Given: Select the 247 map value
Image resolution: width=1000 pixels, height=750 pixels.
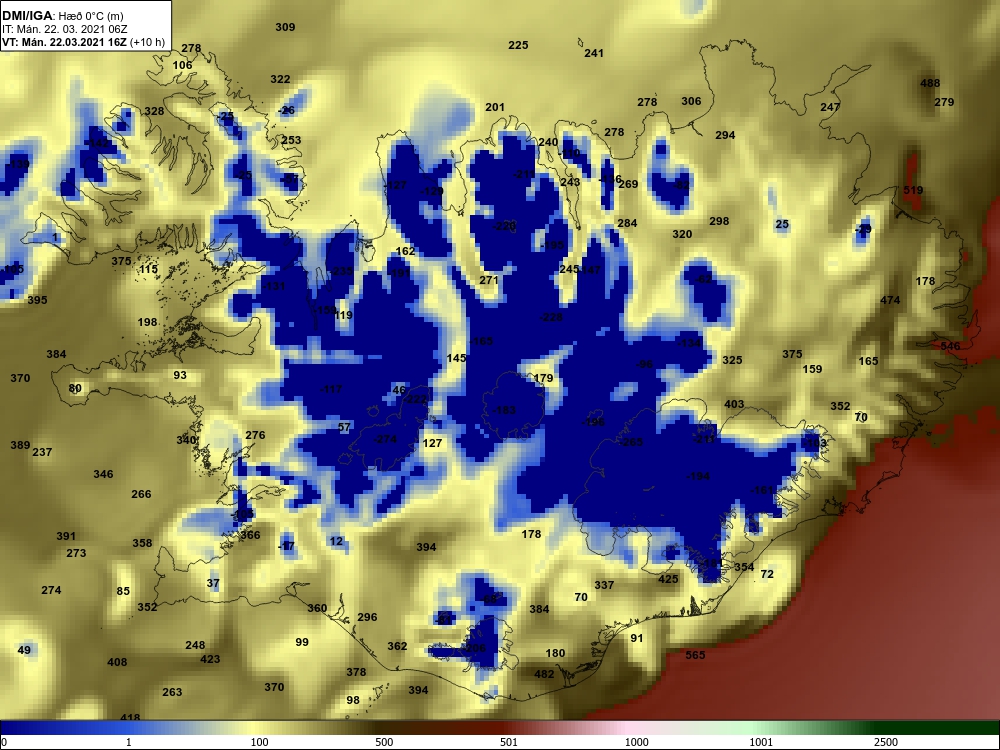Looking at the screenshot, I should click(x=830, y=107).
